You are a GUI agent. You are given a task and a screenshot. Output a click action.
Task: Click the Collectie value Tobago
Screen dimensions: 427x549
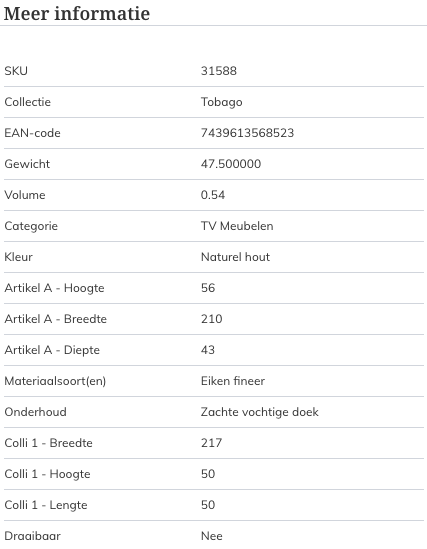click(222, 102)
